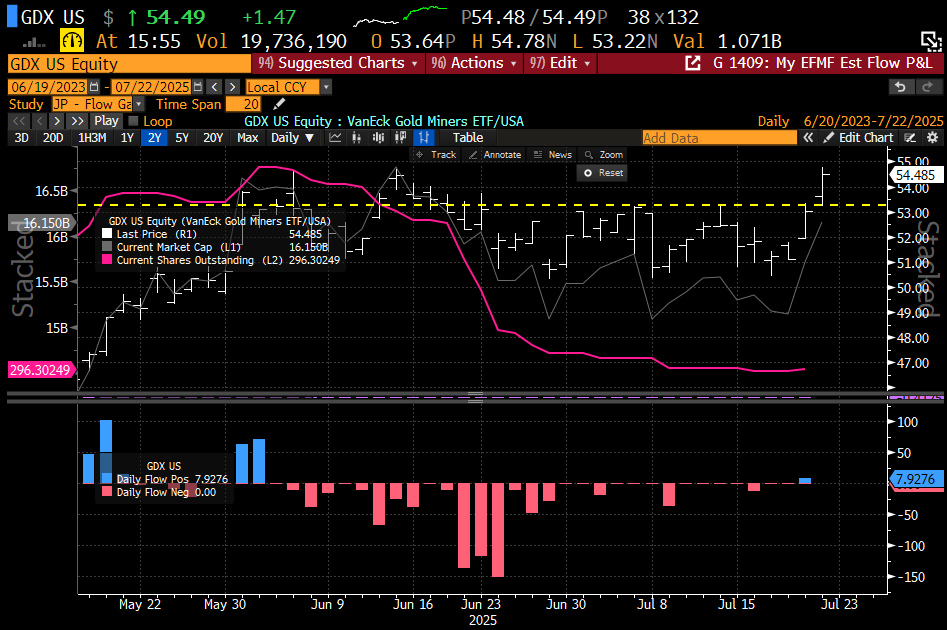The width and height of the screenshot is (947, 630).
Task: Select the highlighted OHLC bar chart icon
Action: (x=423, y=138)
